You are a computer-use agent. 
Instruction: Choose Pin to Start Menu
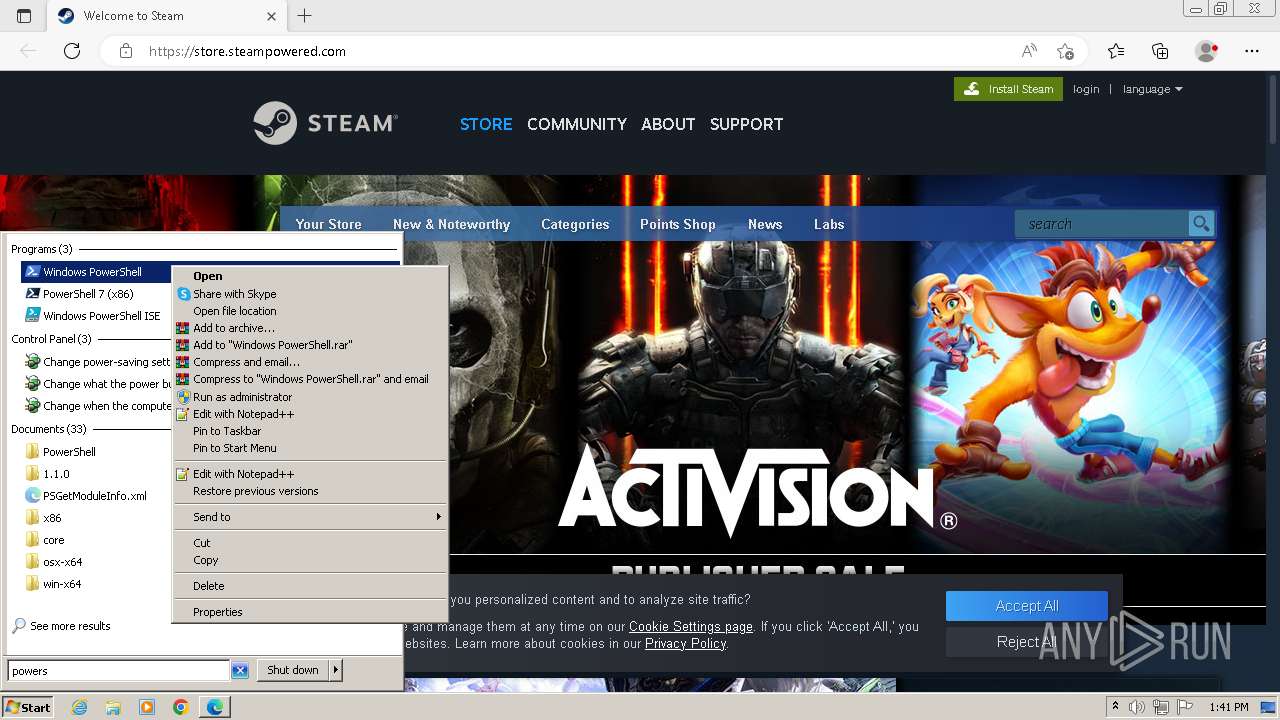coord(310,448)
